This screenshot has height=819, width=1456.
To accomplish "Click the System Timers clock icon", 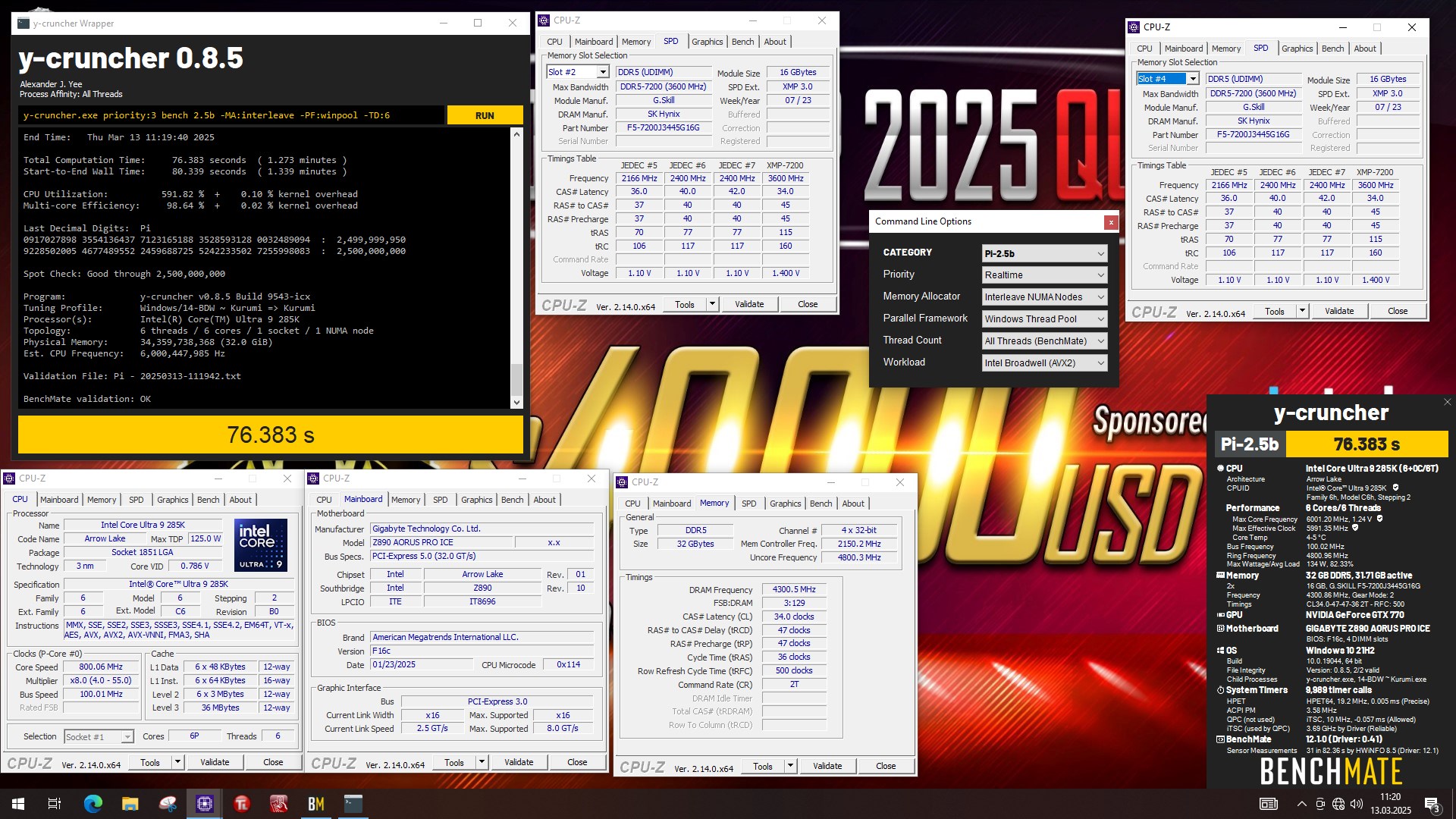I will [x=1220, y=690].
